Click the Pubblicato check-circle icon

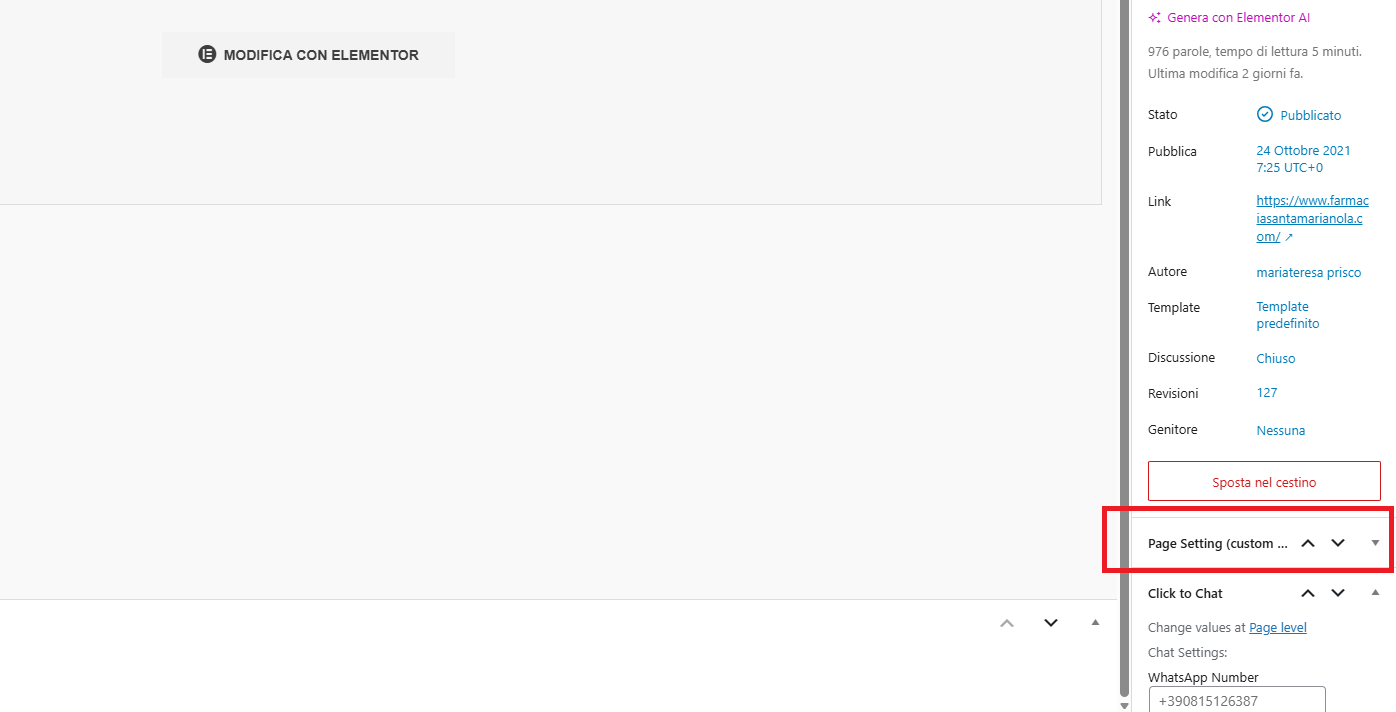coord(1265,114)
